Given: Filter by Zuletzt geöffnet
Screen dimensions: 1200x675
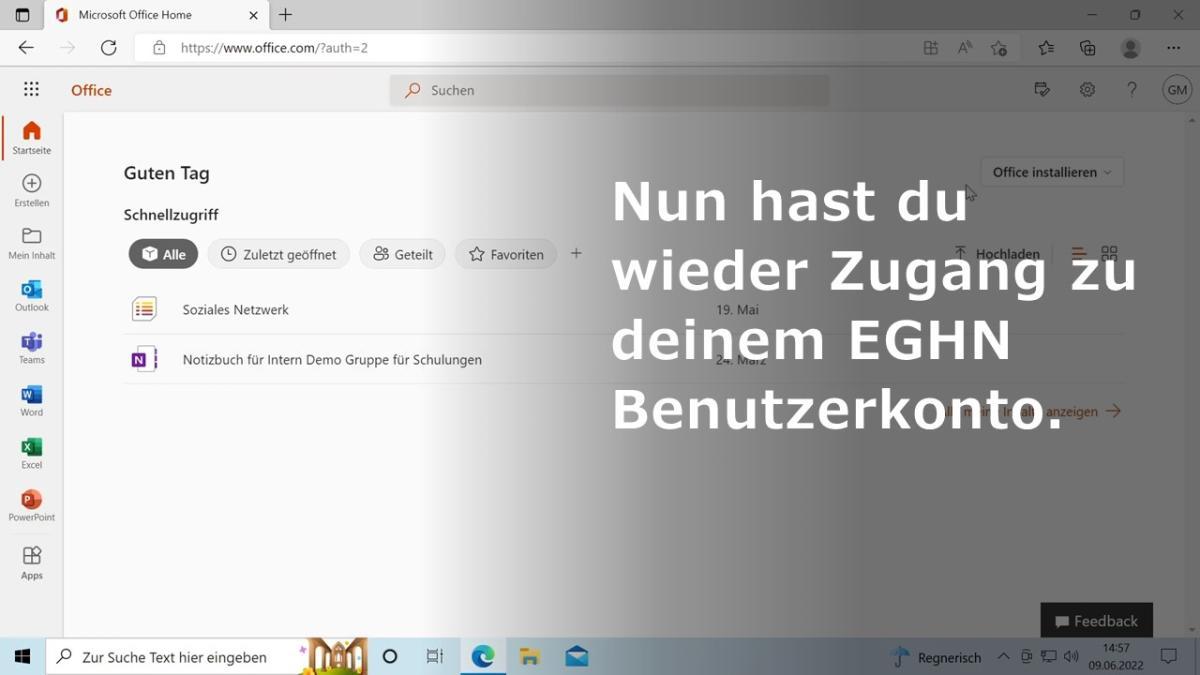Looking at the screenshot, I should [279, 254].
